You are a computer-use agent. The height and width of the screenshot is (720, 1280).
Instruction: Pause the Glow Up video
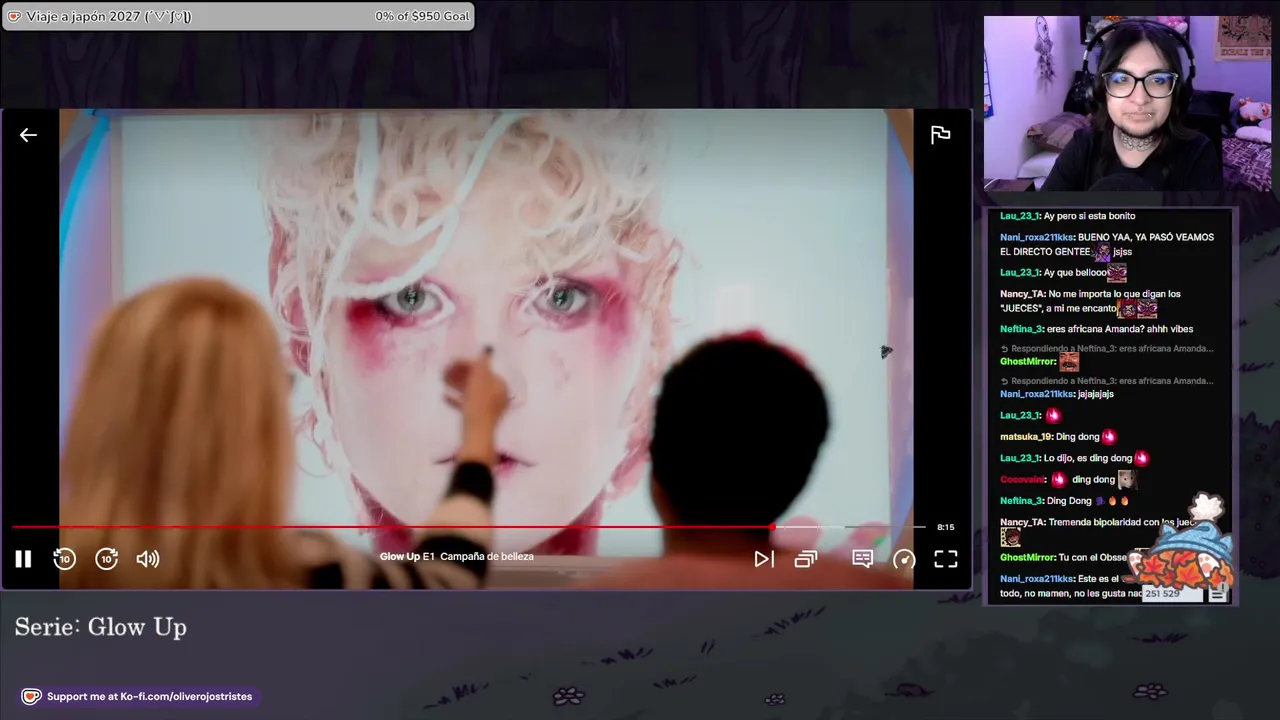[23, 559]
